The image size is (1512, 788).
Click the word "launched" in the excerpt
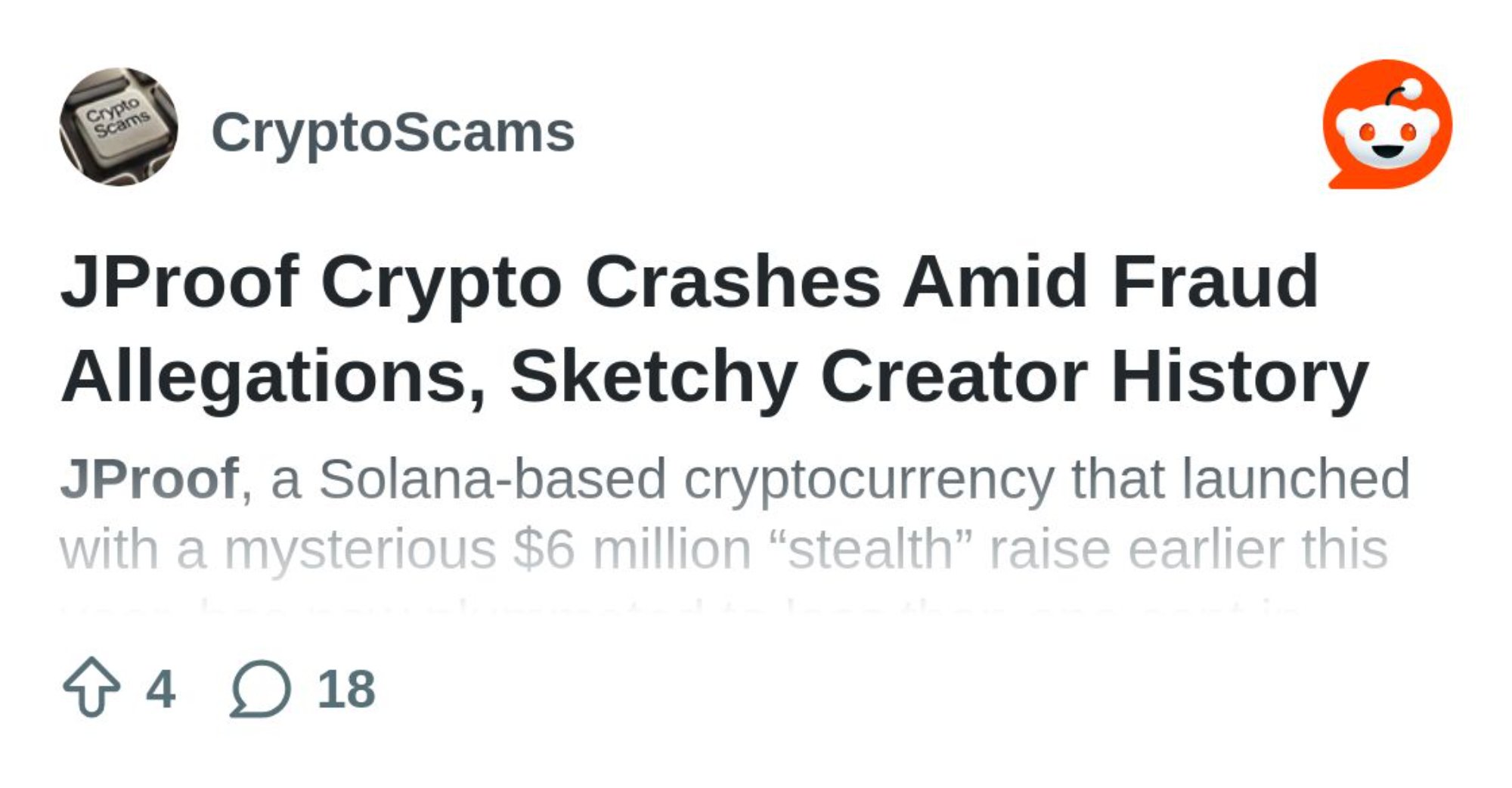(1296, 479)
